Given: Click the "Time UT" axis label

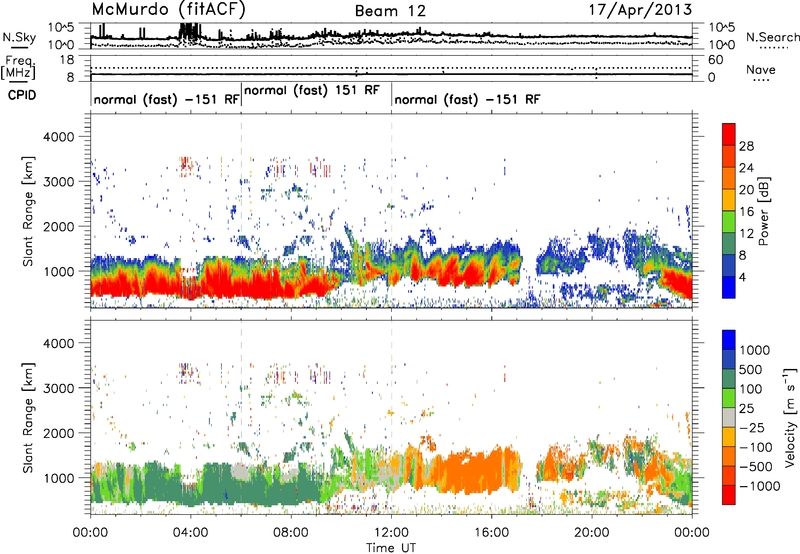Looking at the screenshot, I should click(391, 548).
